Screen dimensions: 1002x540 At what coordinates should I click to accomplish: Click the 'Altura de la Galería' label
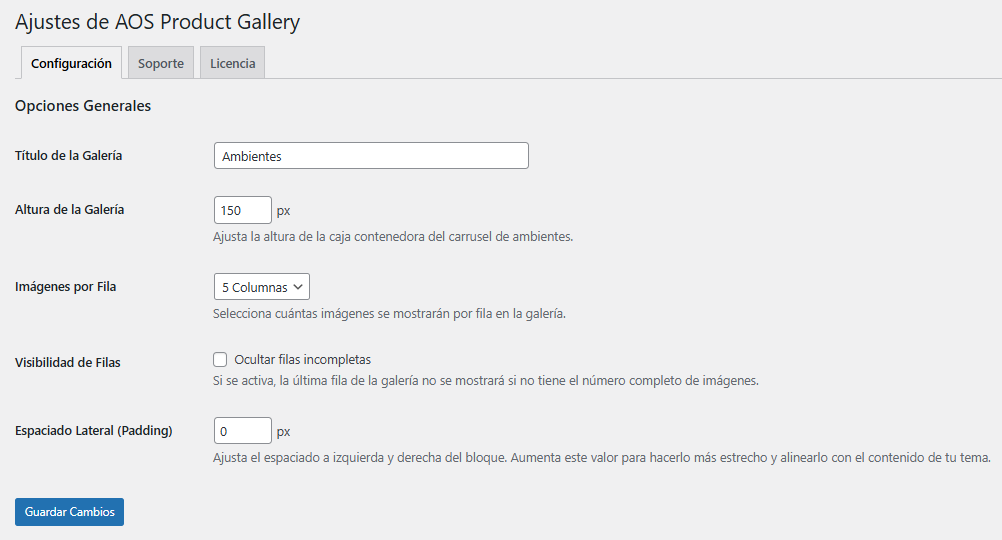70,210
